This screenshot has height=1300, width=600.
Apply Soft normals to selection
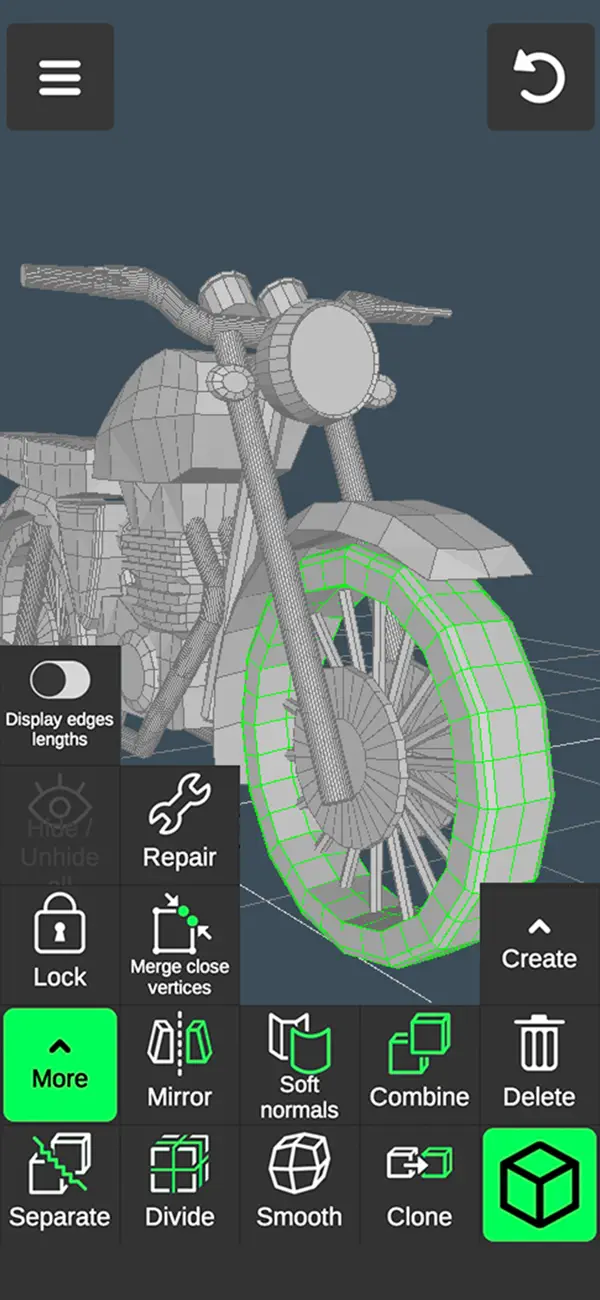[x=300, y=1064]
